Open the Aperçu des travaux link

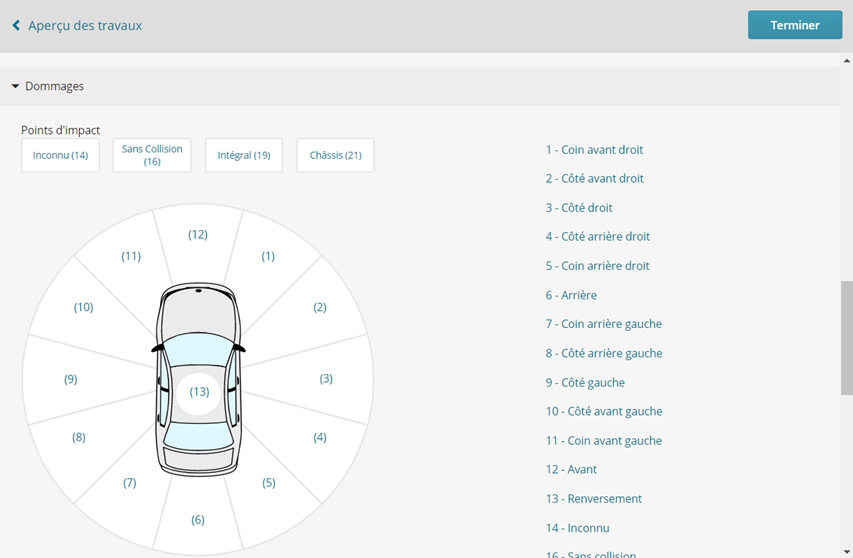tap(85, 26)
